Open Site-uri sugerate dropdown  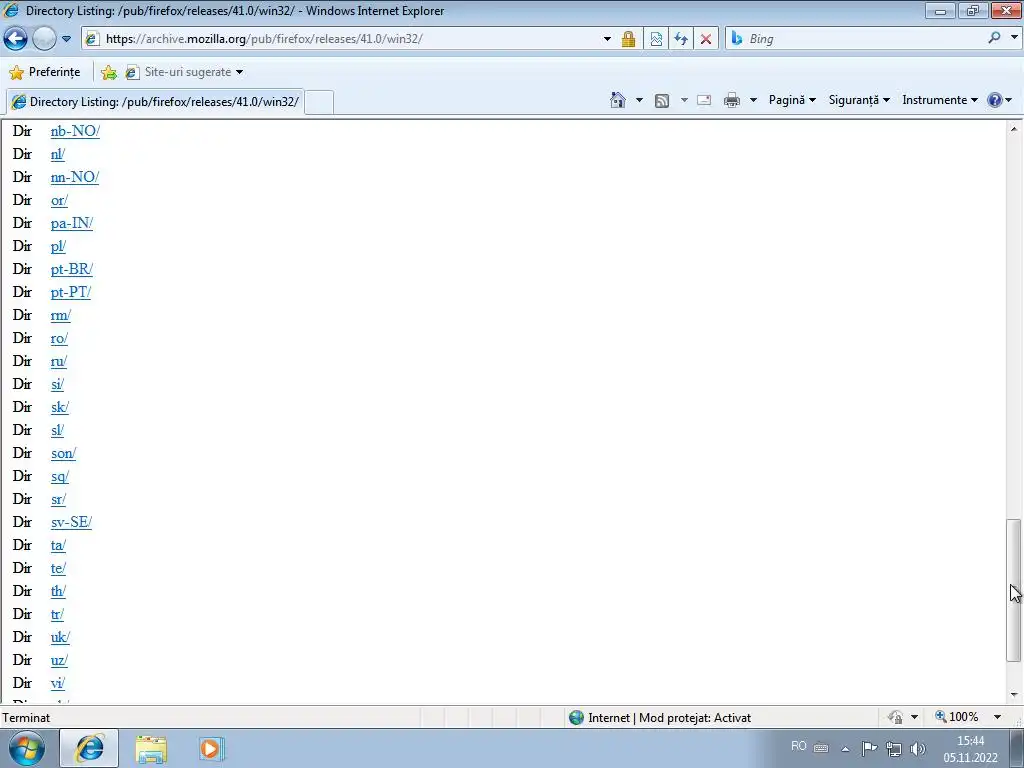[x=184, y=72]
